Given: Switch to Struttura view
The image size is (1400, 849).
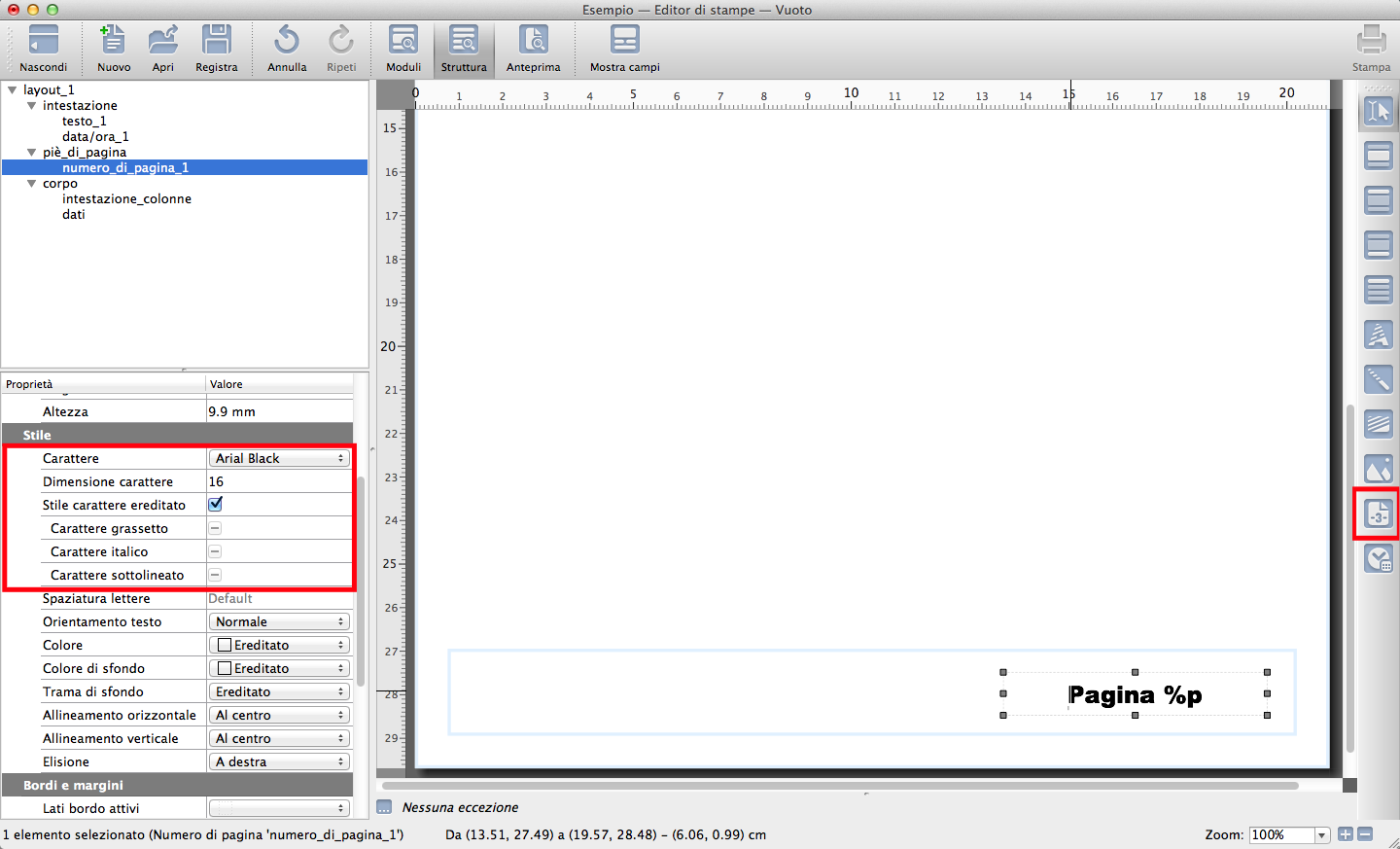Looking at the screenshot, I should [464, 41].
